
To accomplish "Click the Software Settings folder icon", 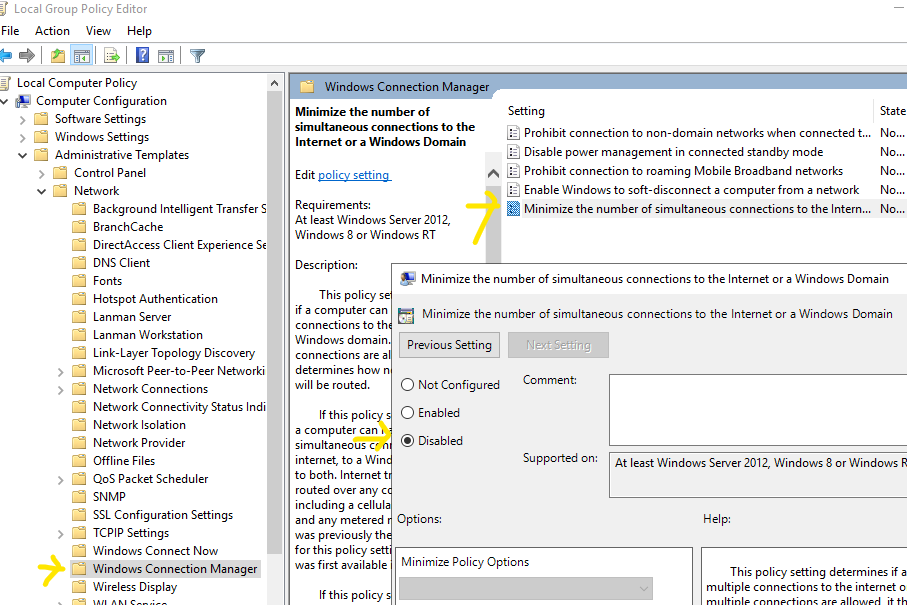I will point(41,119).
